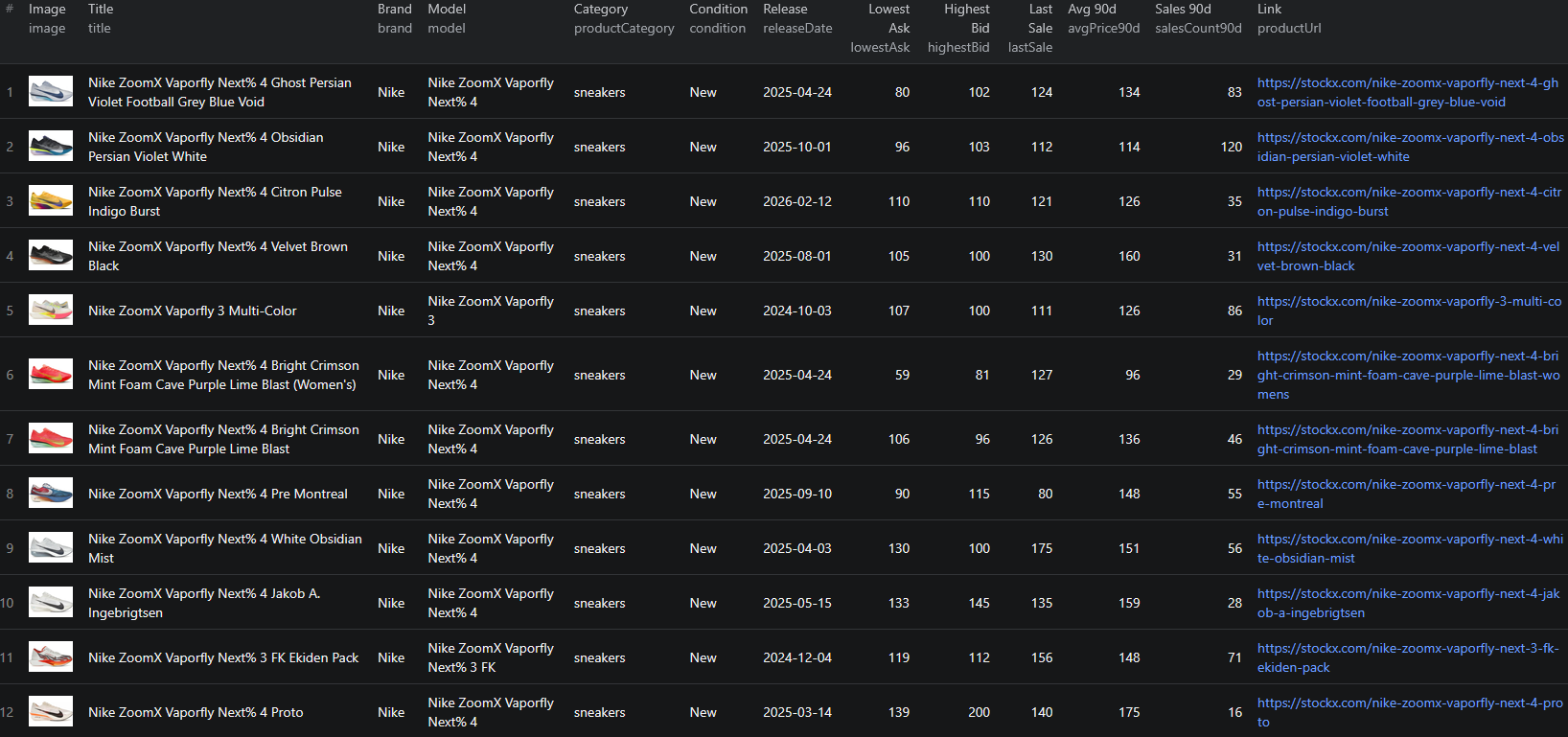The height and width of the screenshot is (737, 1568).
Task: Click lowest ask value 59
Action: click(x=902, y=375)
